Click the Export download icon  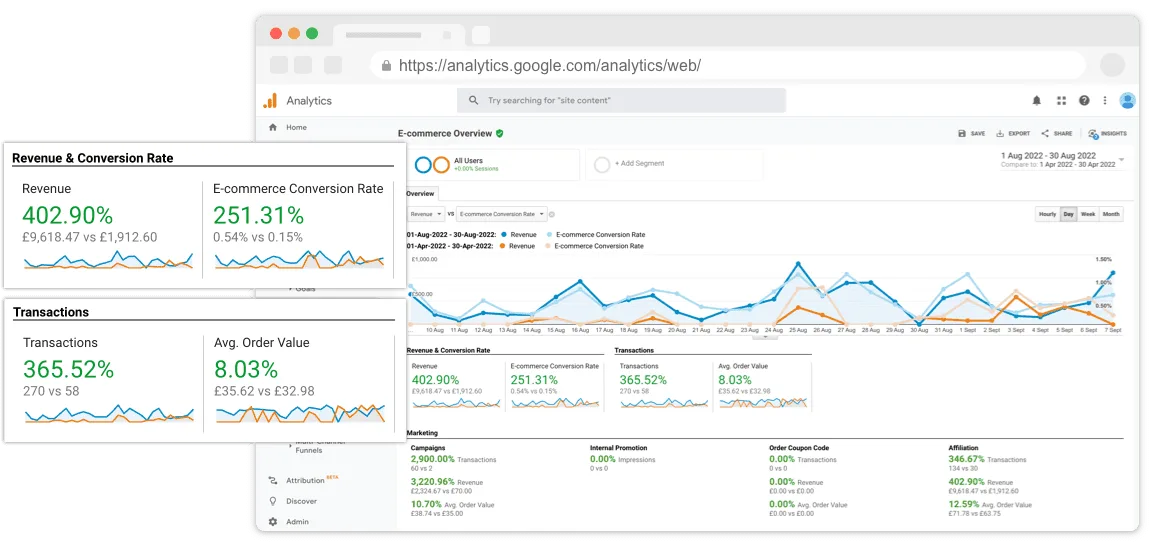pyautogui.click(x=1000, y=133)
